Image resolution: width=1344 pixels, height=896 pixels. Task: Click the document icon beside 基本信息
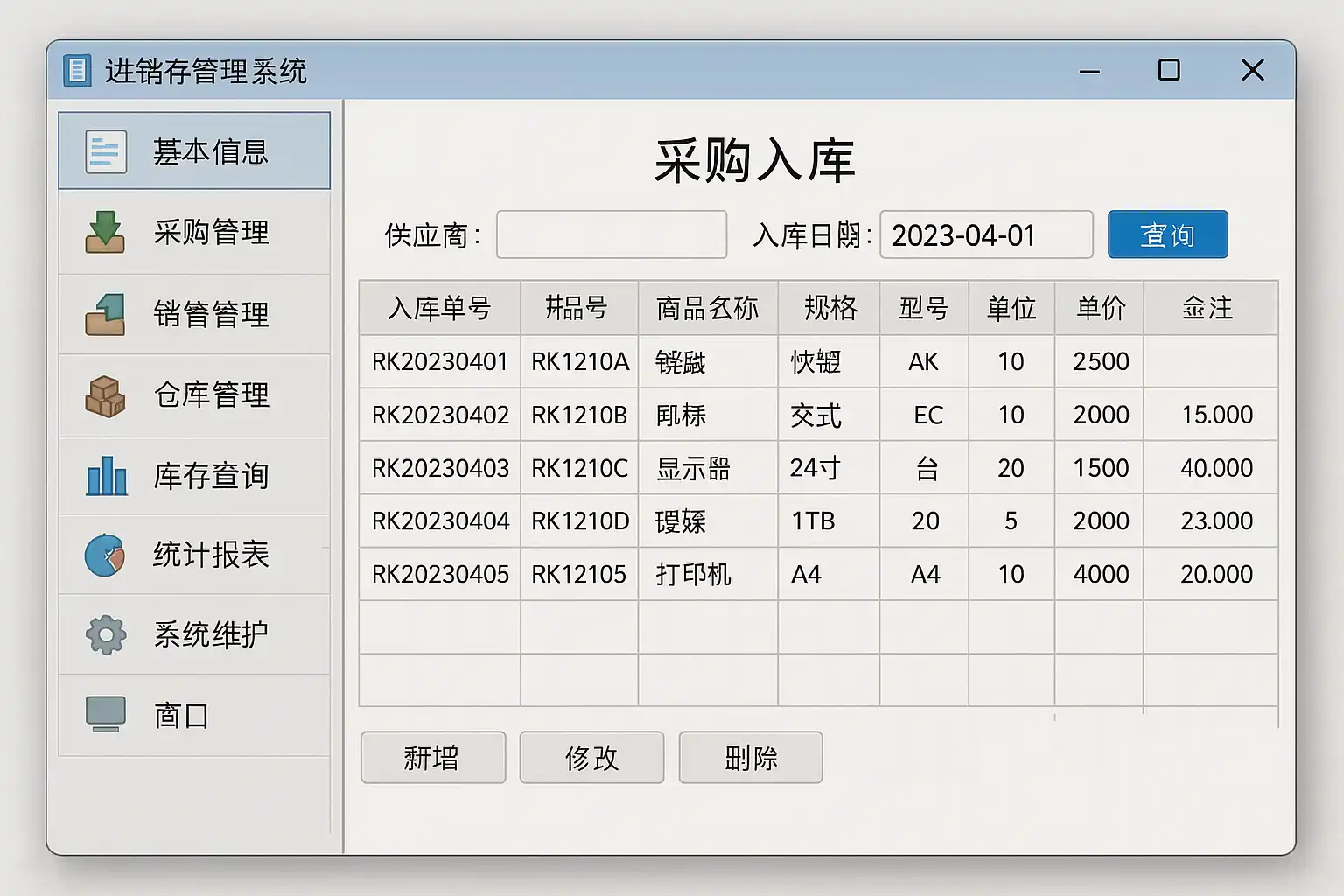click(x=106, y=151)
